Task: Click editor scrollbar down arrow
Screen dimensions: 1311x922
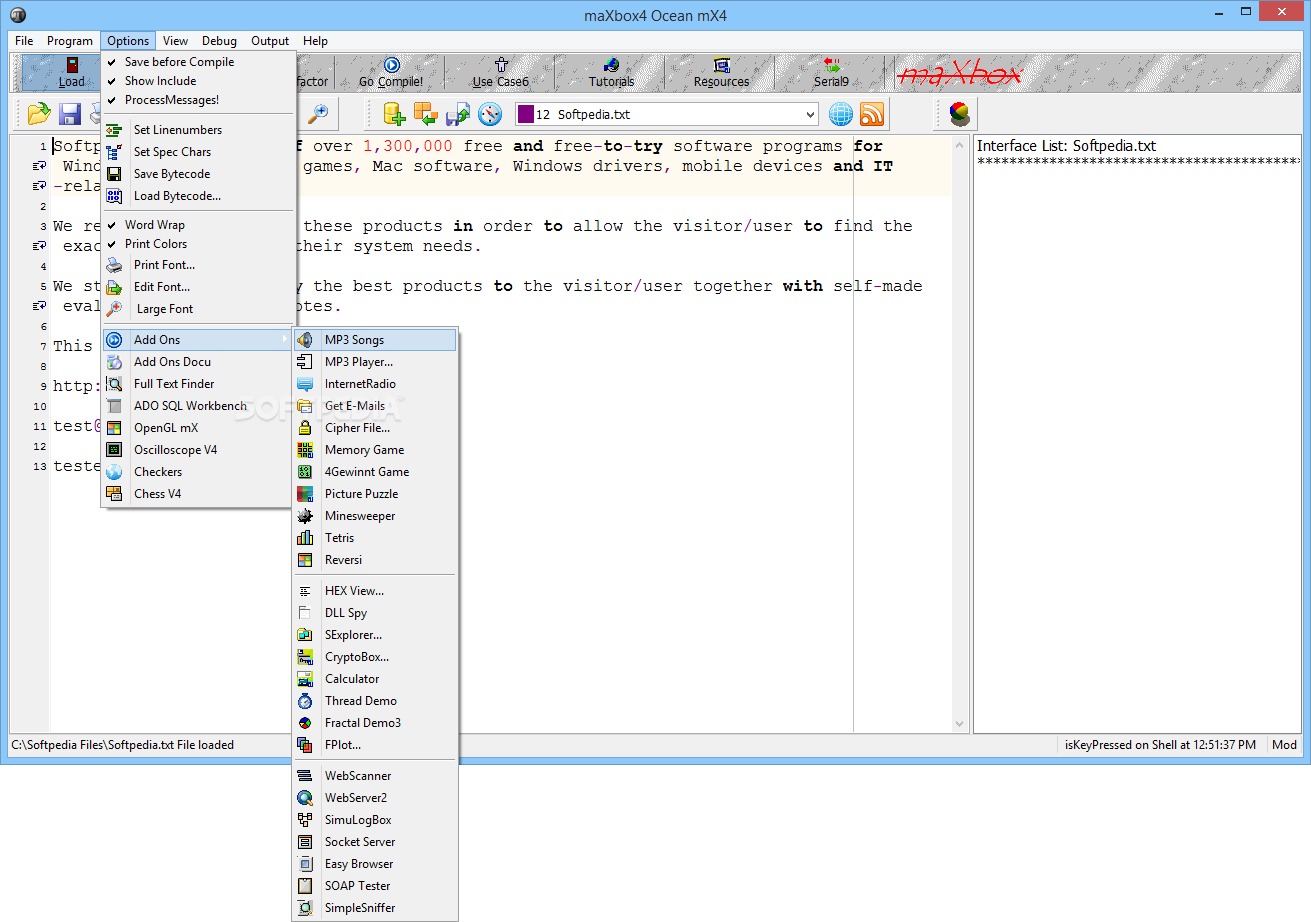Action: (x=960, y=724)
